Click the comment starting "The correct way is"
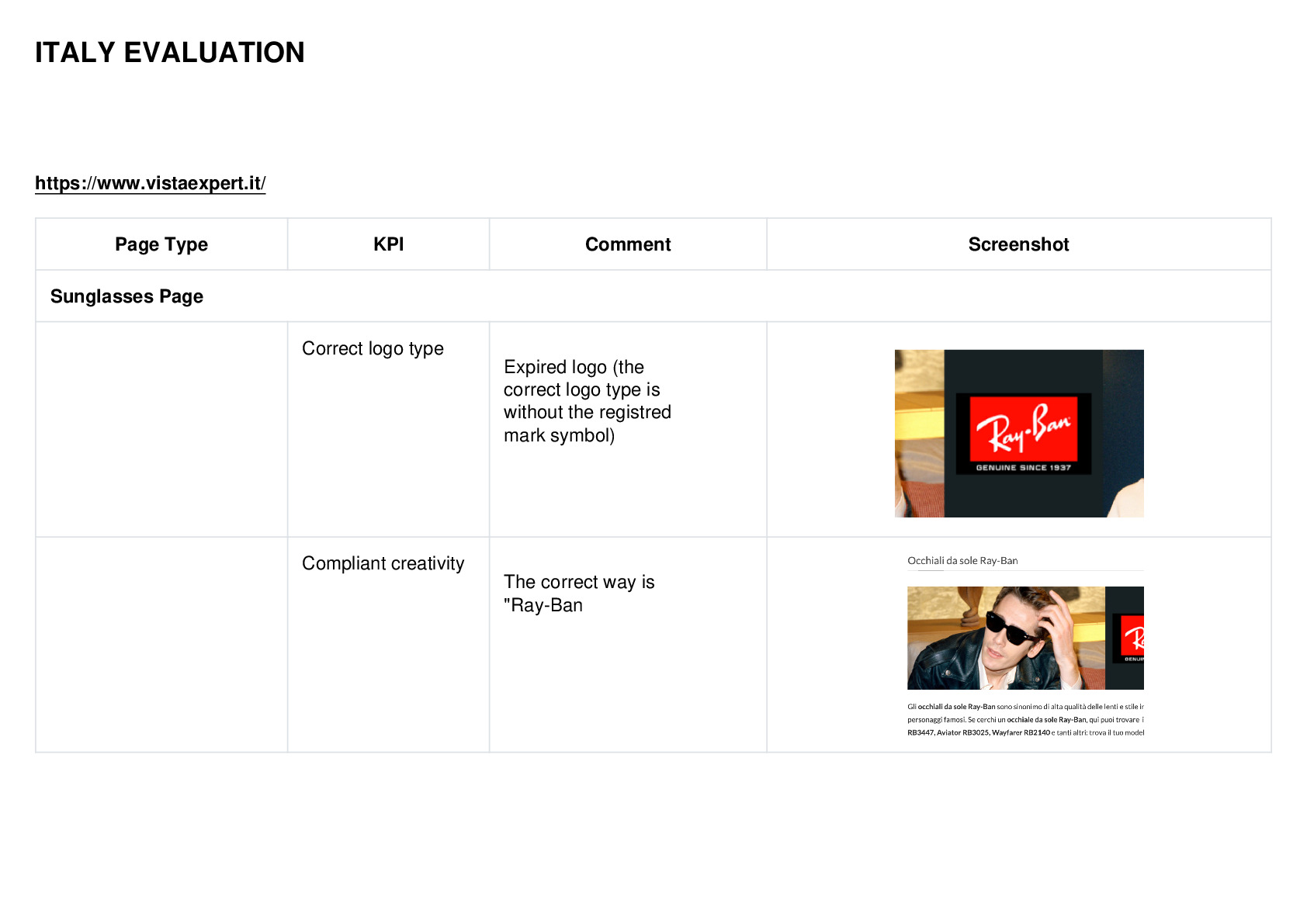This screenshot has width=1307, height=924. (579, 594)
